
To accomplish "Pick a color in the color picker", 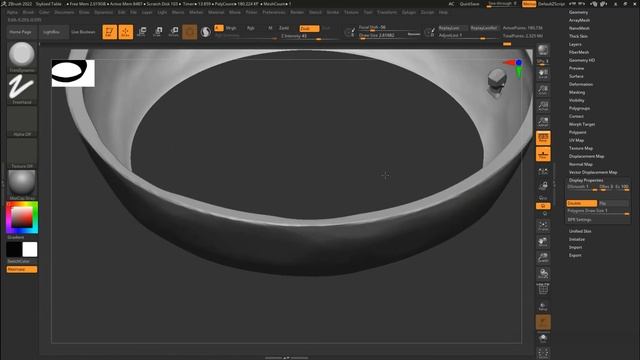I will pos(22,217).
